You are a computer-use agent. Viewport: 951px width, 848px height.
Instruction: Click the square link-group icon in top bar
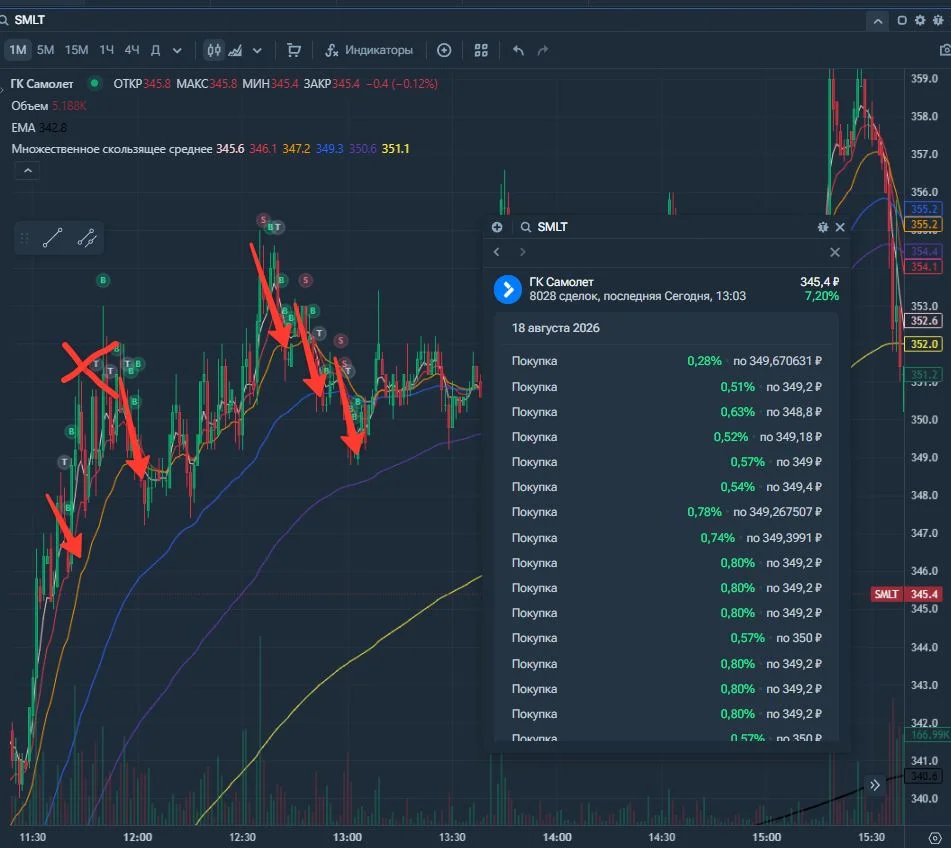902,21
